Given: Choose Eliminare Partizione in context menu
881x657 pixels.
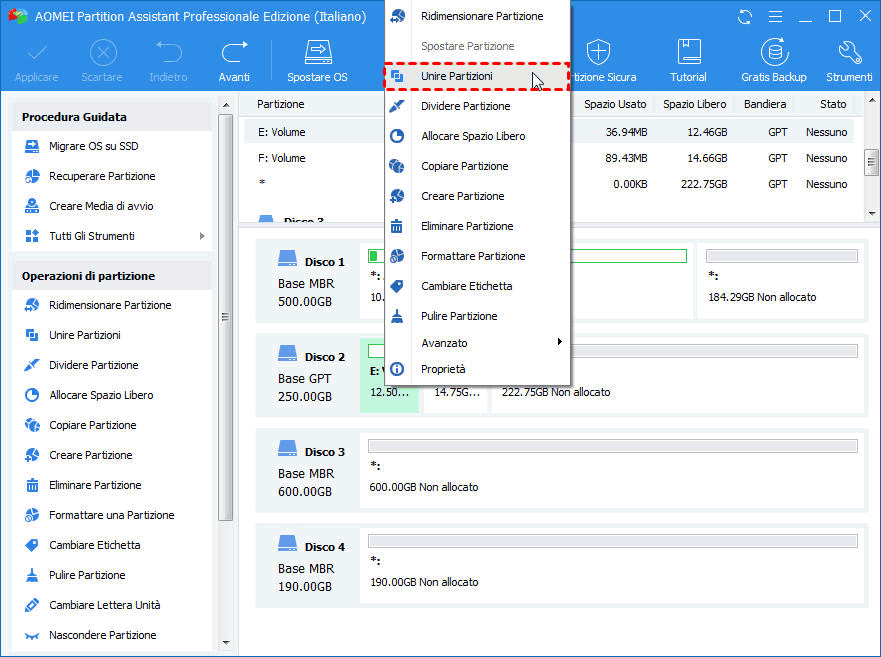Looking at the screenshot, I should pyautogui.click(x=477, y=226).
